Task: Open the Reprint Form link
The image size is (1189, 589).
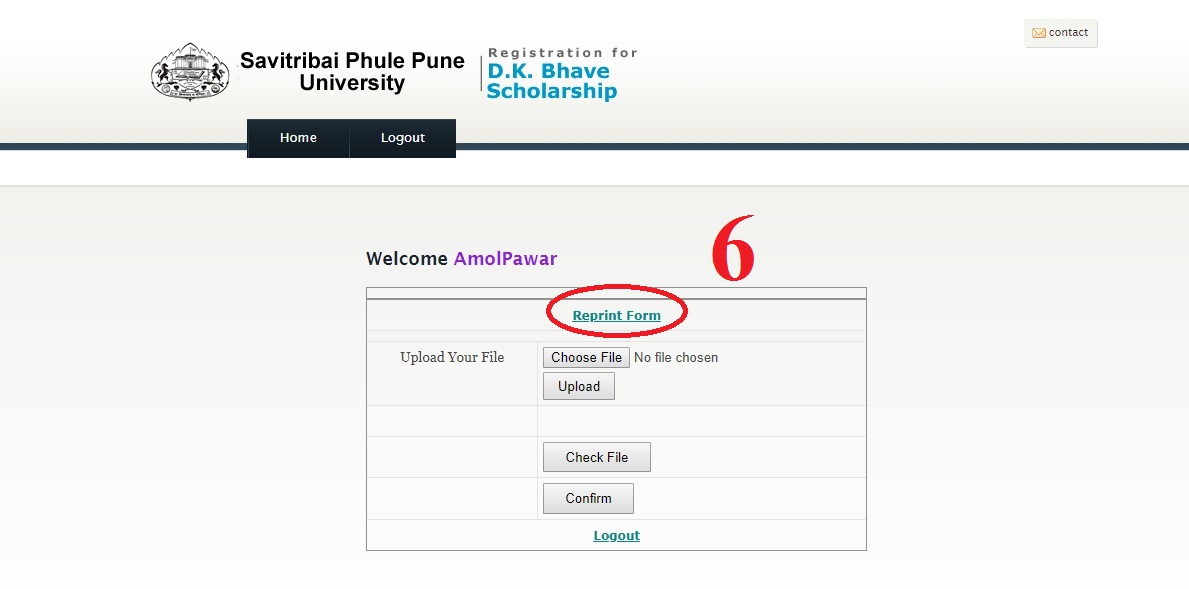Action: (616, 315)
